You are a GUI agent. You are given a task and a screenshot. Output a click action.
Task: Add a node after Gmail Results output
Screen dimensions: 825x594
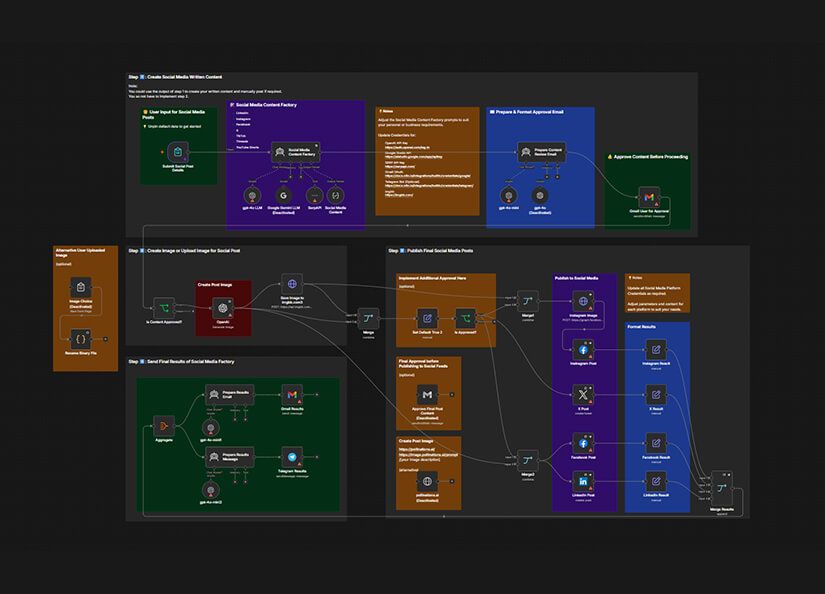tap(317, 395)
